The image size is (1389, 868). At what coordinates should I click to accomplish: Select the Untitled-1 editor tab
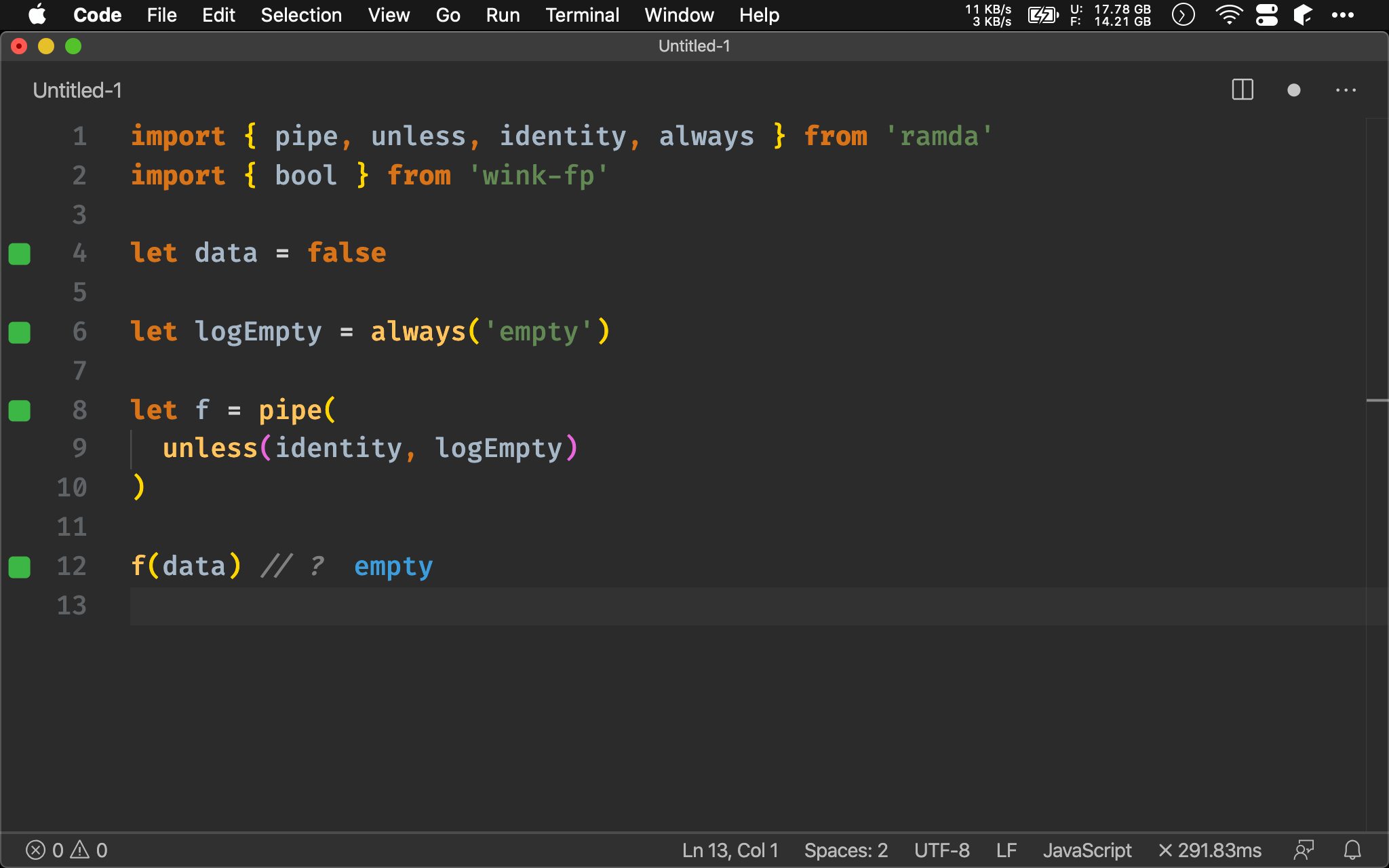click(x=77, y=90)
